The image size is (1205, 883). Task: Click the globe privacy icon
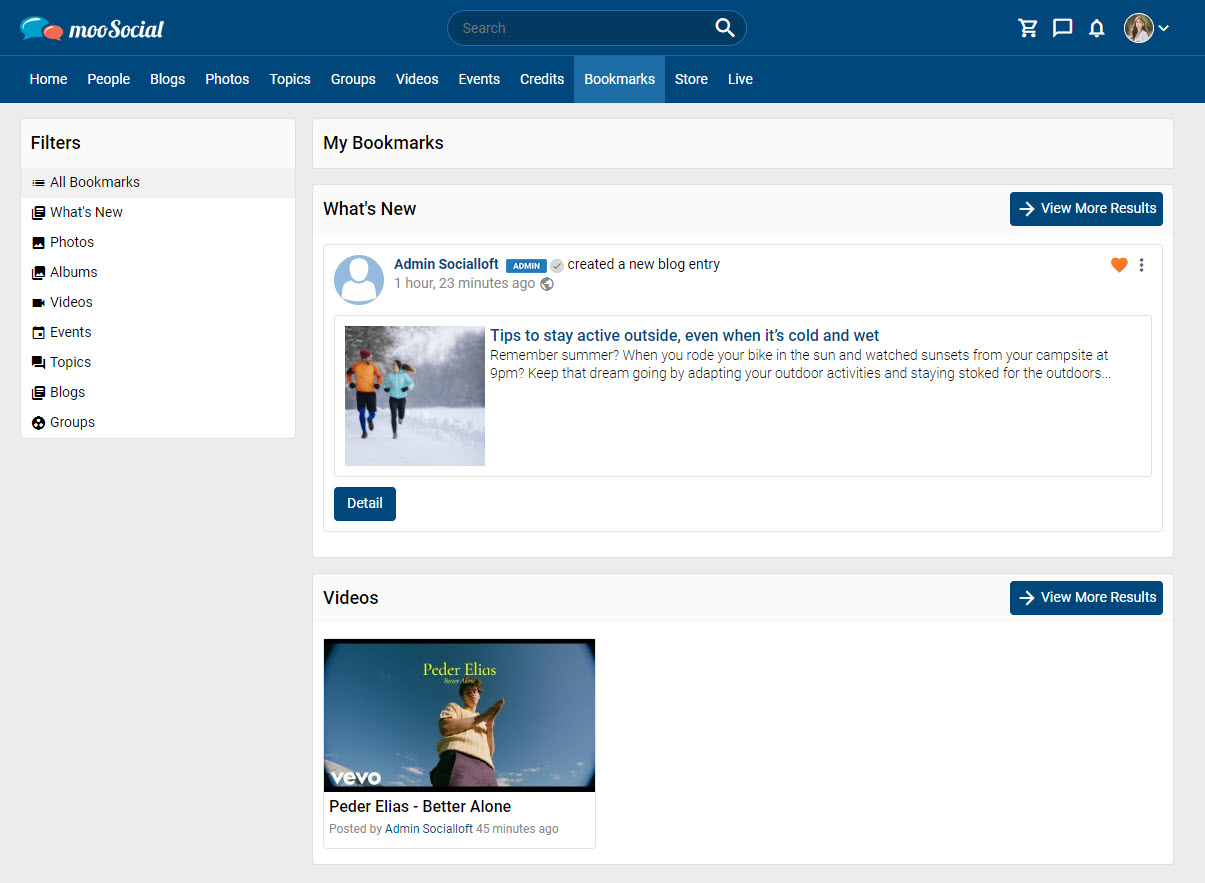(x=547, y=284)
